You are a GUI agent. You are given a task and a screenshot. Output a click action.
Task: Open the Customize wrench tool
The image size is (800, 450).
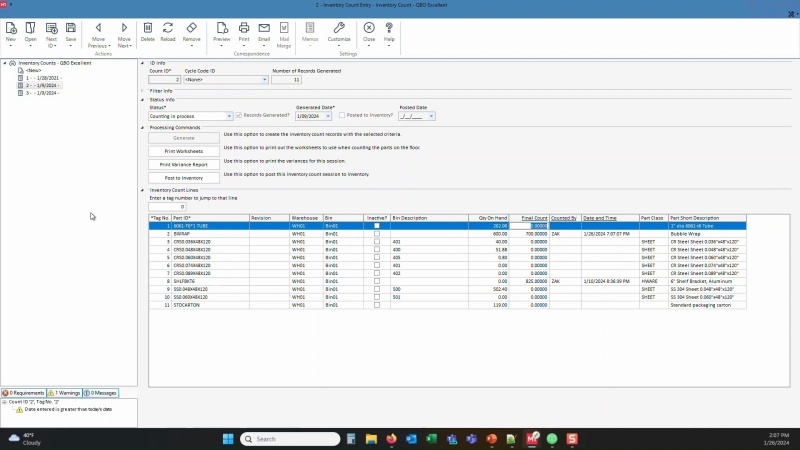tap(339, 28)
